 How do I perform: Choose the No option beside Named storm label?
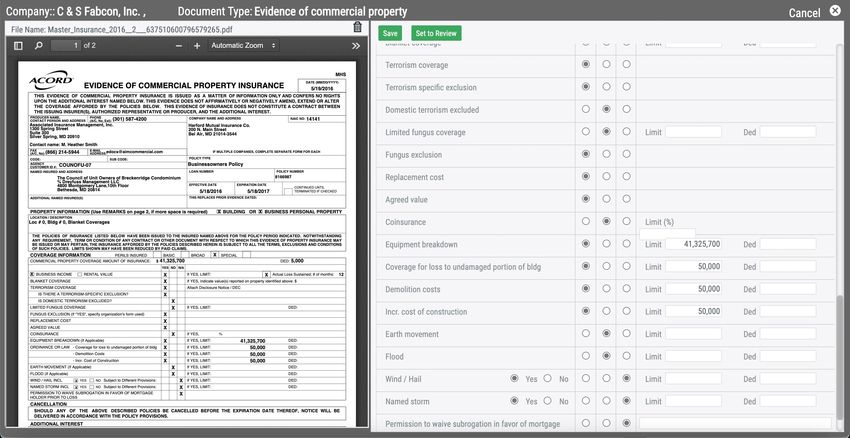[x=548, y=401]
